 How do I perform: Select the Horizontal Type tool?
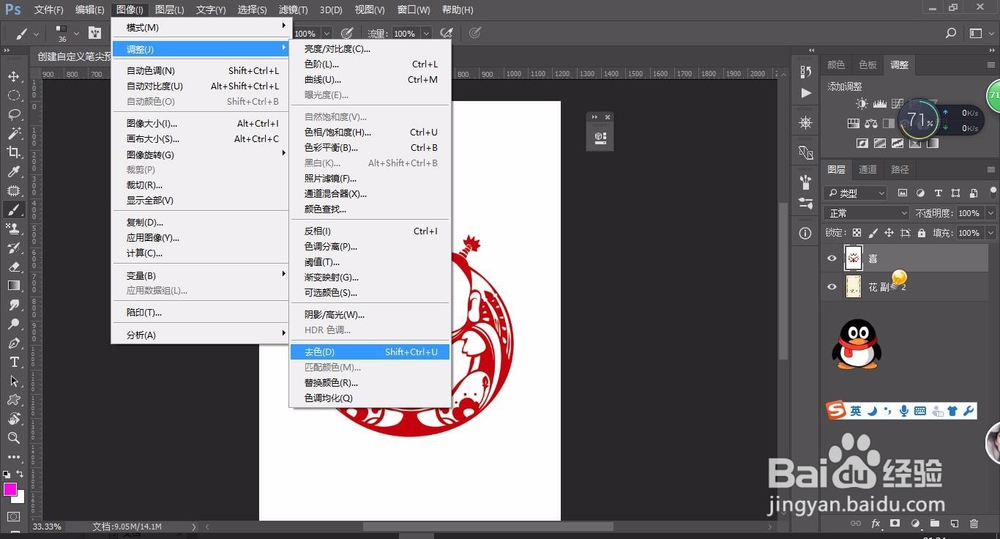click(x=13, y=362)
